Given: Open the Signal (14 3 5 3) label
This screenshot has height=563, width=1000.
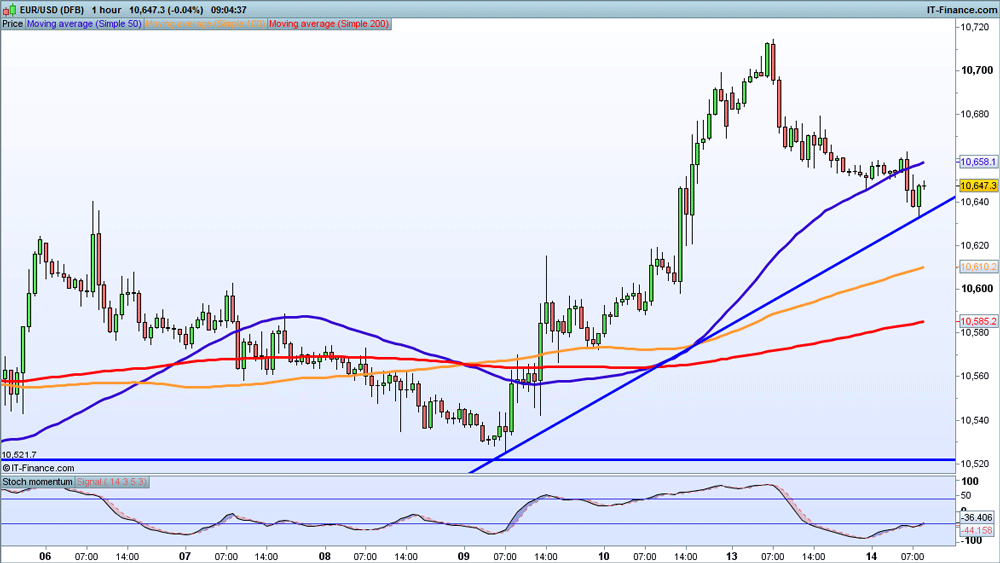Looking at the screenshot, I should point(112,482).
